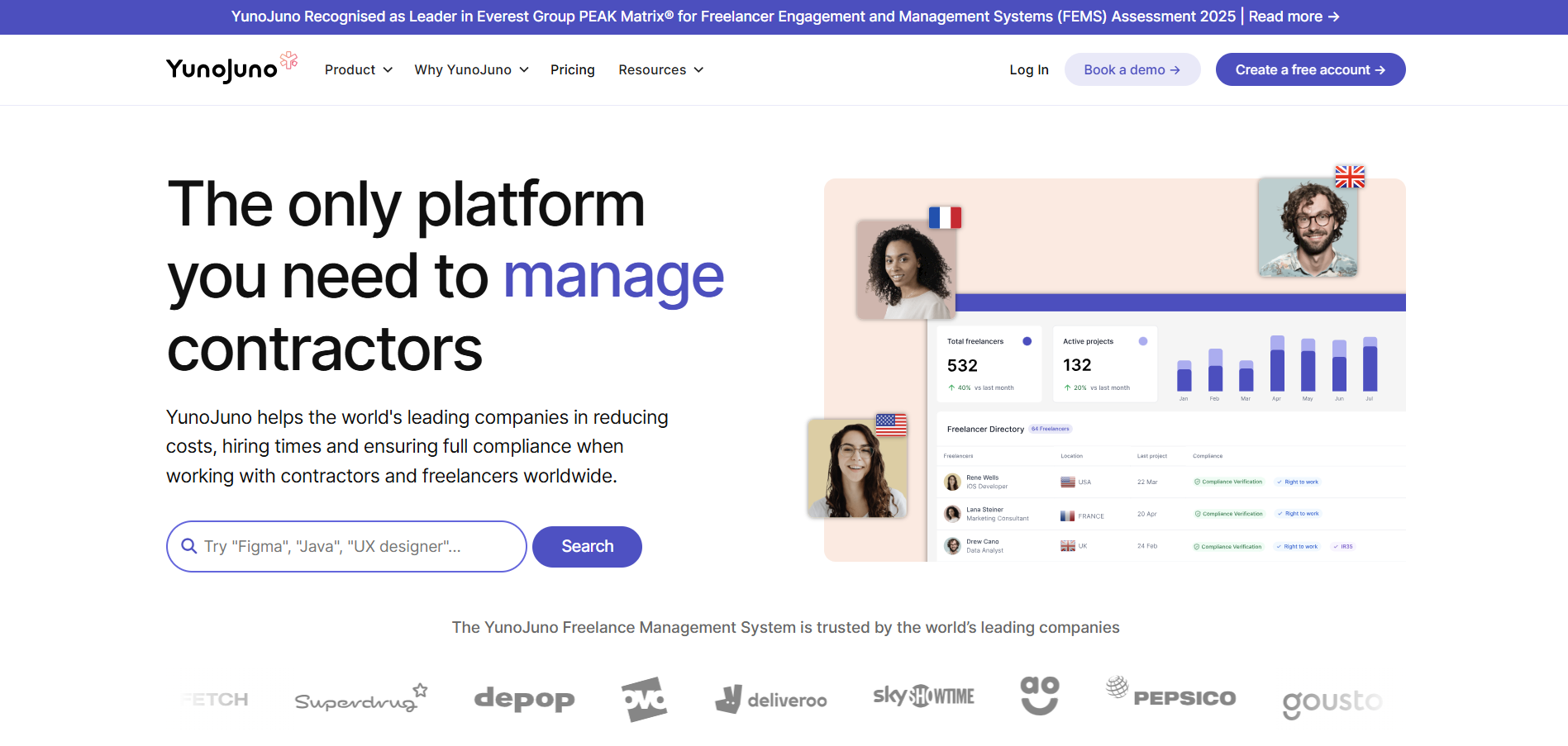Click the France flag in Lana Steiner row
Screen dimensions: 1568x746
pyautogui.click(x=1068, y=516)
